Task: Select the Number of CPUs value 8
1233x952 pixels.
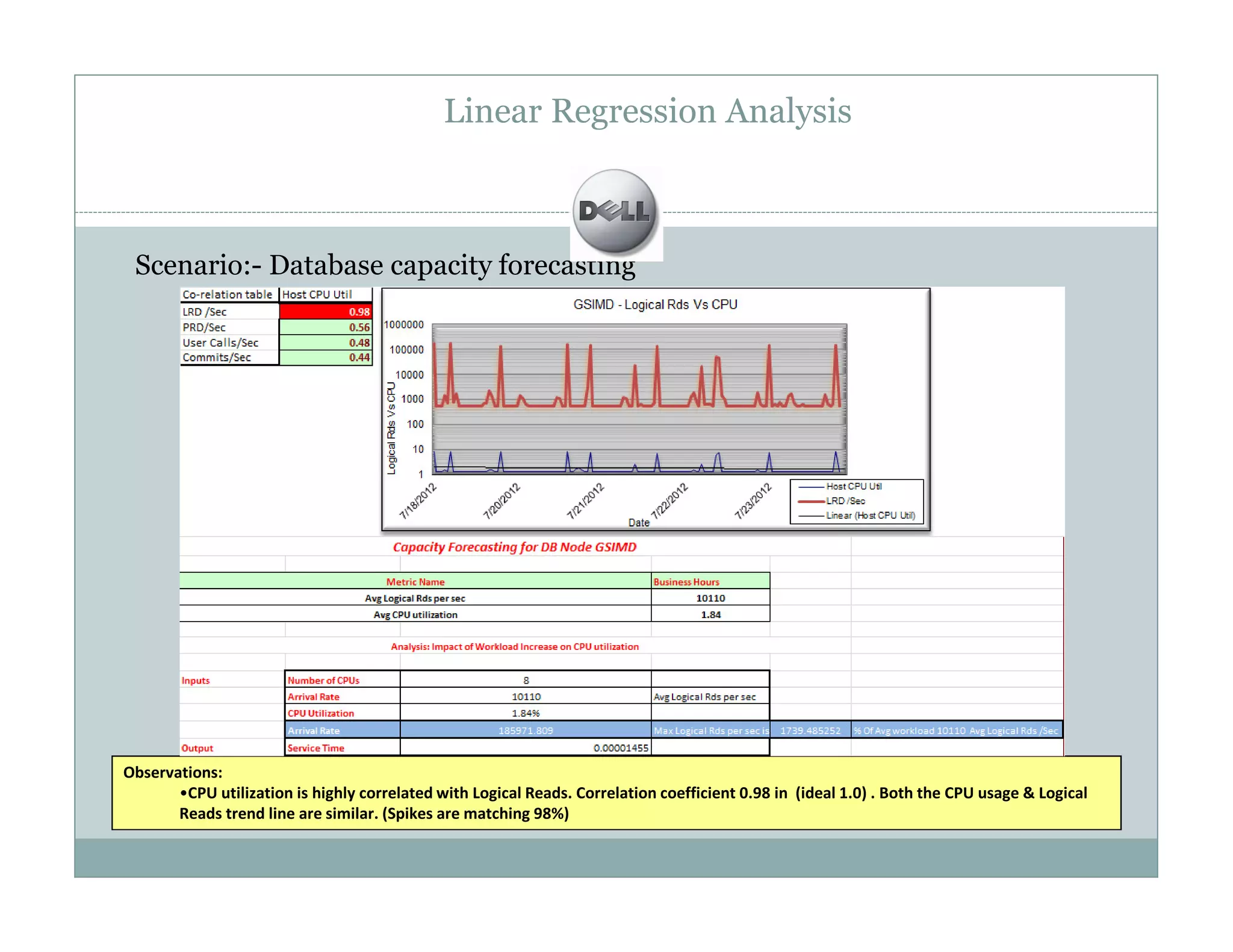Action: (526, 680)
